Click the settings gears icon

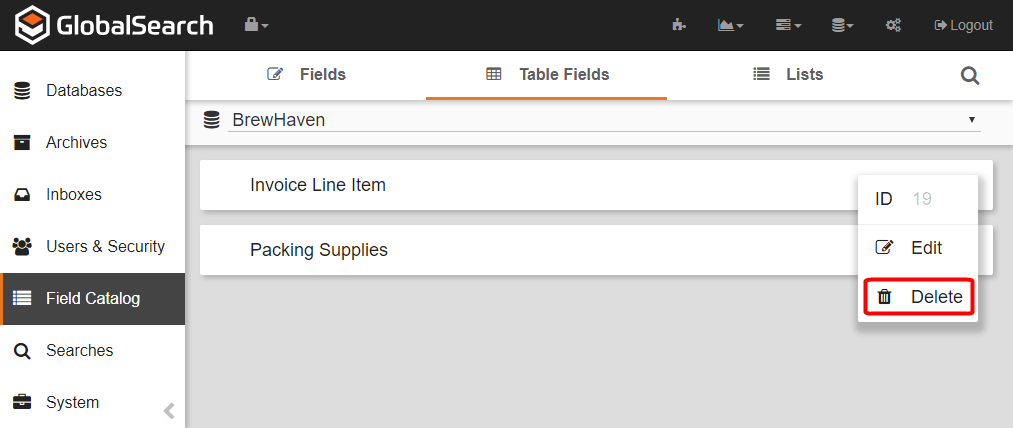(894, 25)
